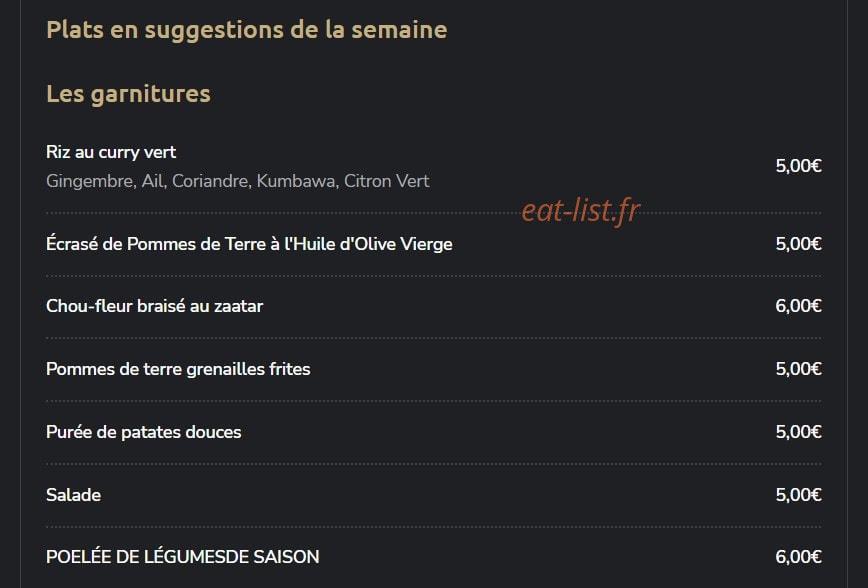Image resolution: width=868 pixels, height=588 pixels.
Task: Select Pommes de terre grenailles frites
Action: click(178, 369)
